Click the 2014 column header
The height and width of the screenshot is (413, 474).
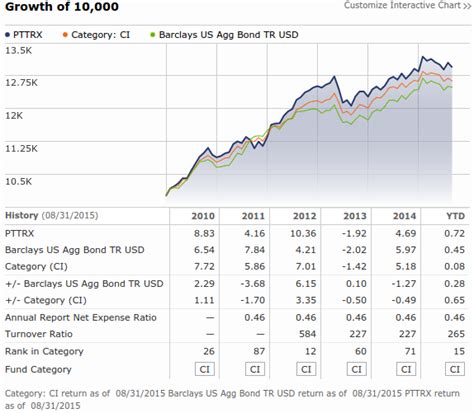point(404,216)
